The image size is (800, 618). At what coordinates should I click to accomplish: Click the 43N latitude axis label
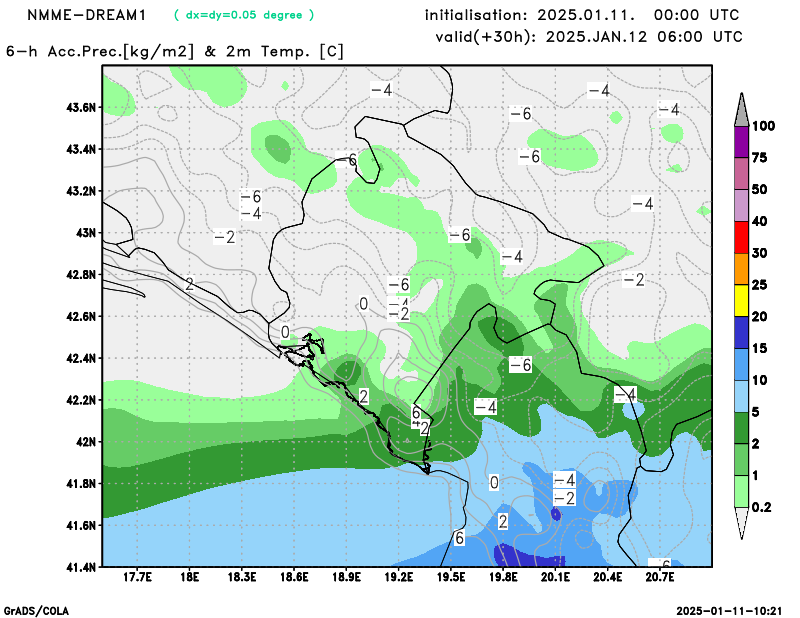(86, 233)
